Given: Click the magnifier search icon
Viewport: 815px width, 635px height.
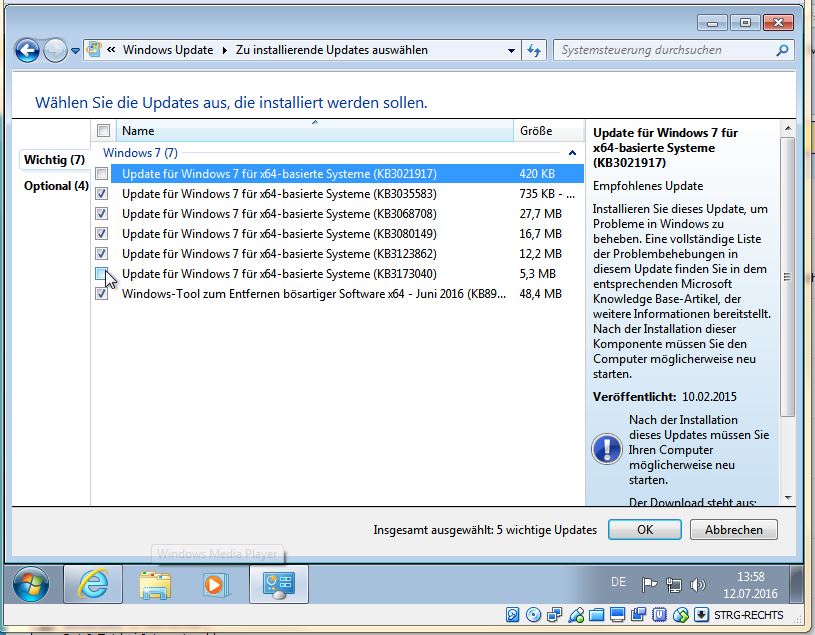Looking at the screenshot, I should tap(782, 50).
